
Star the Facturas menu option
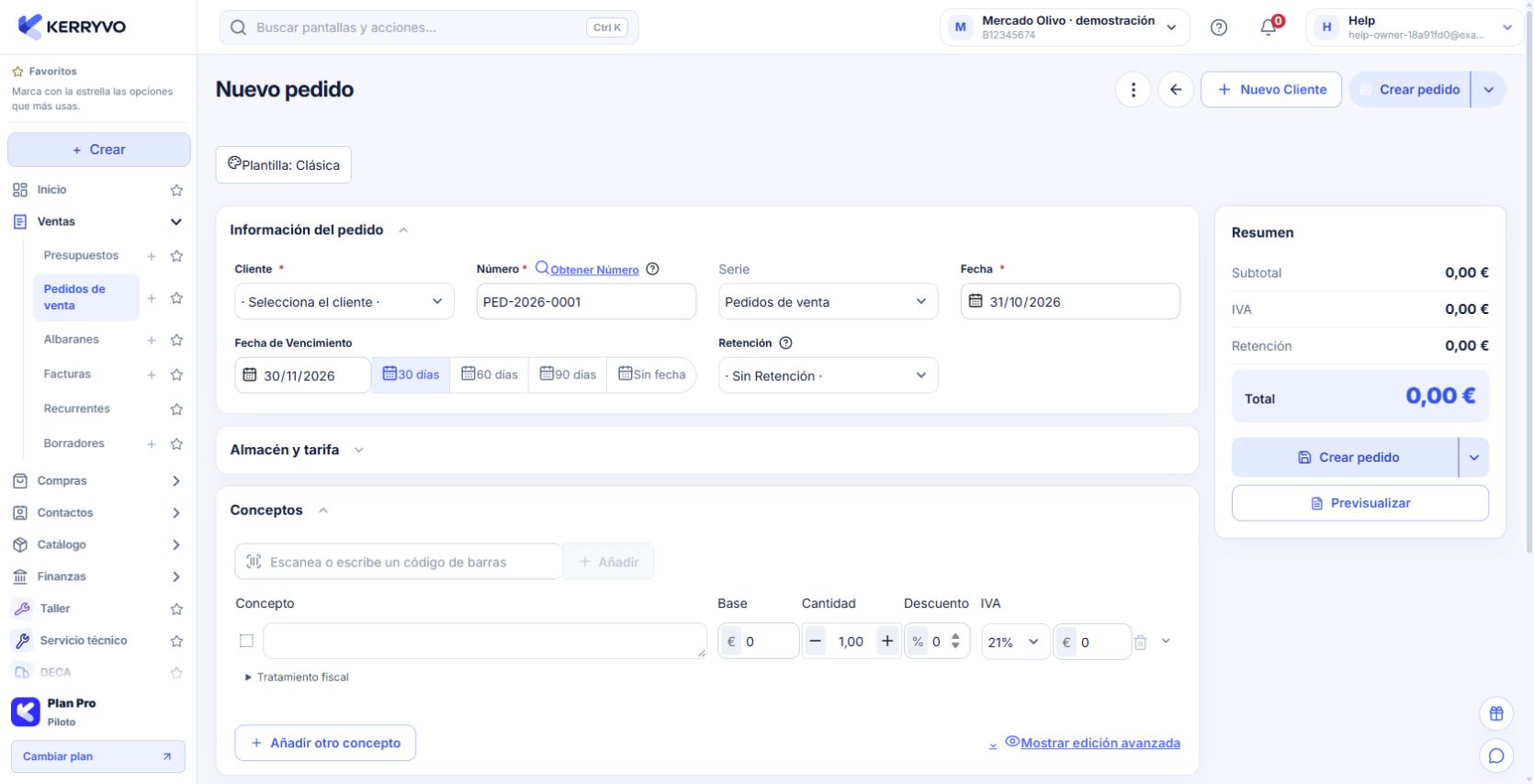(176, 375)
